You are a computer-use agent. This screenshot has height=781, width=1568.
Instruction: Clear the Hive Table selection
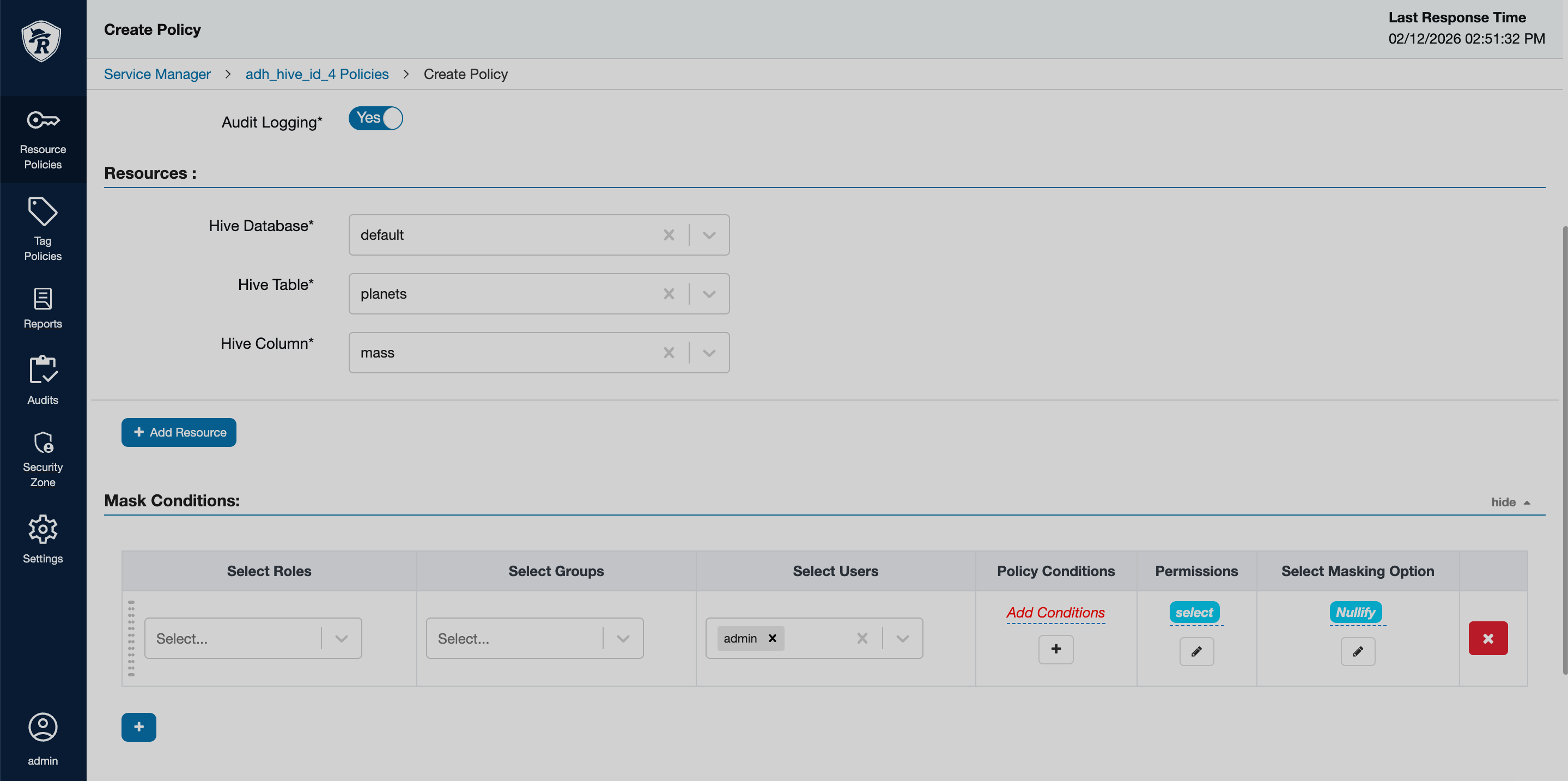click(668, 293)
